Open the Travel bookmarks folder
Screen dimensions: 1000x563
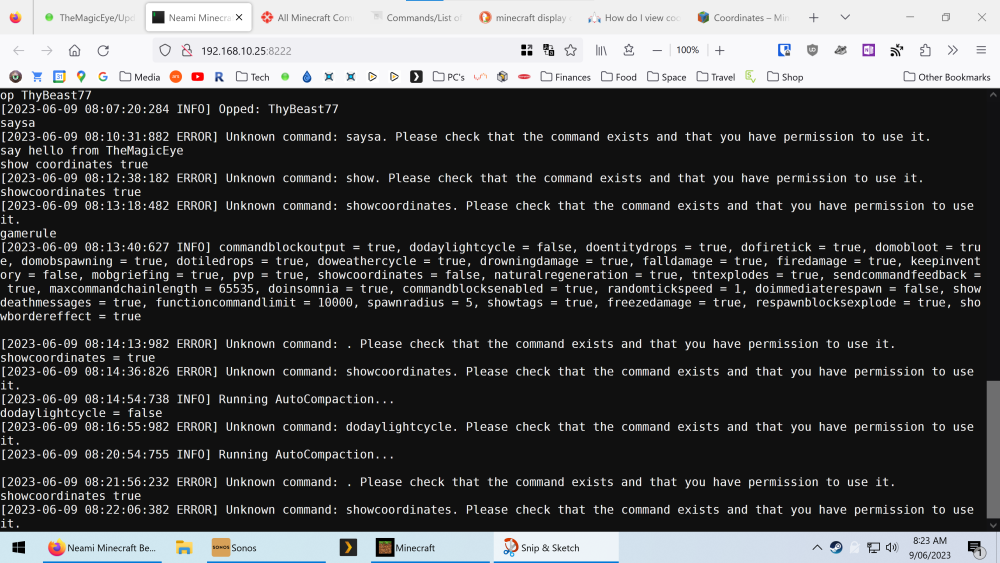[x=716, y=77]
